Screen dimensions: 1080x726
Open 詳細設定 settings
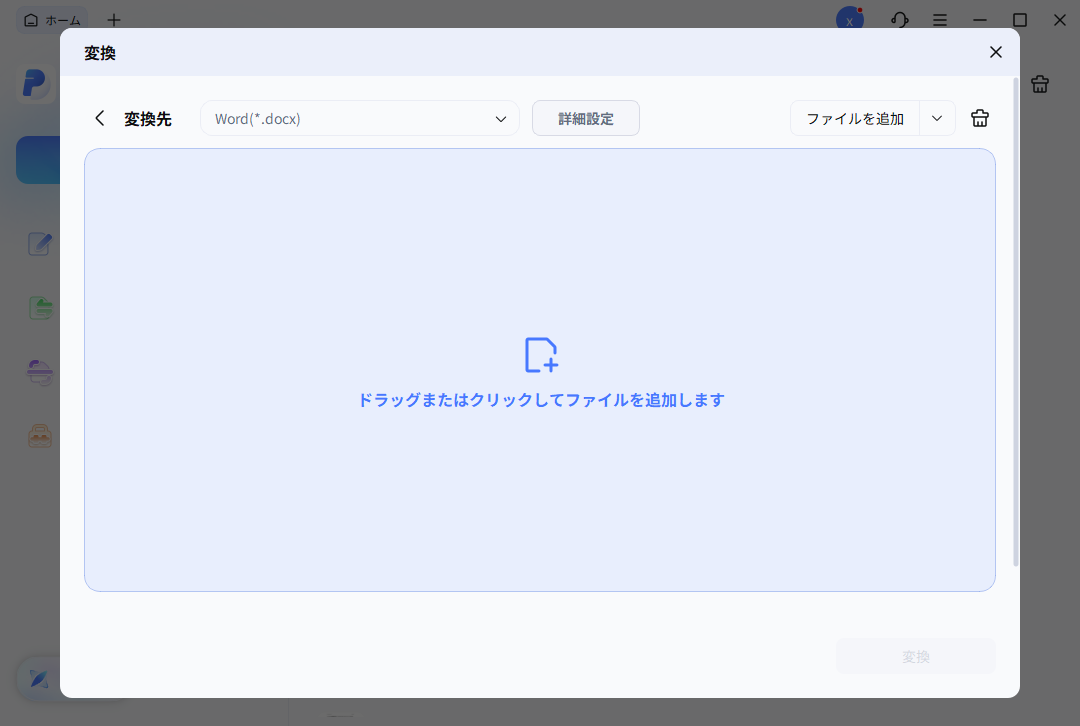[585, 117]
